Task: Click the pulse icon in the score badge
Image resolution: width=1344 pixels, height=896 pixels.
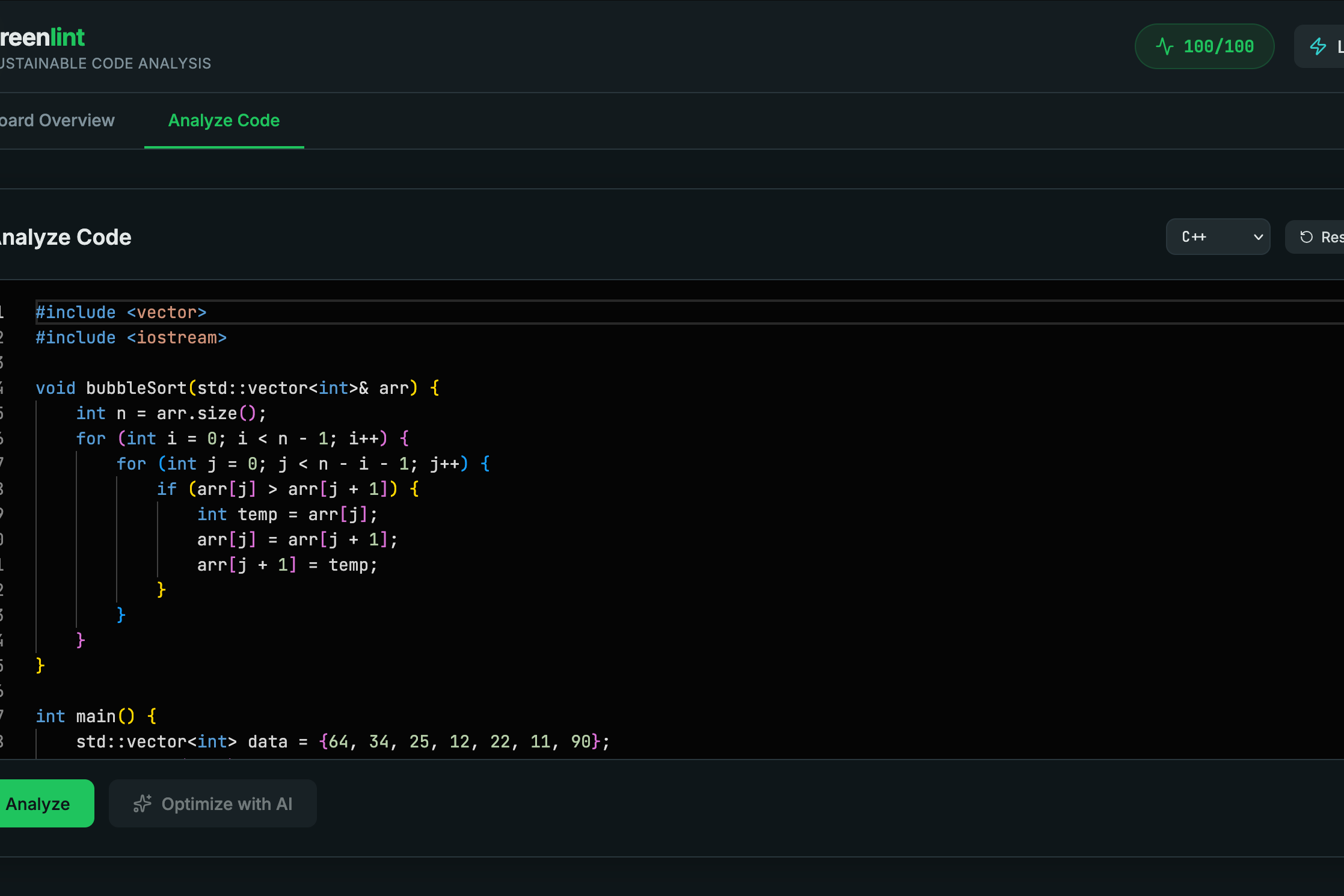Action: pos(1165,46)
